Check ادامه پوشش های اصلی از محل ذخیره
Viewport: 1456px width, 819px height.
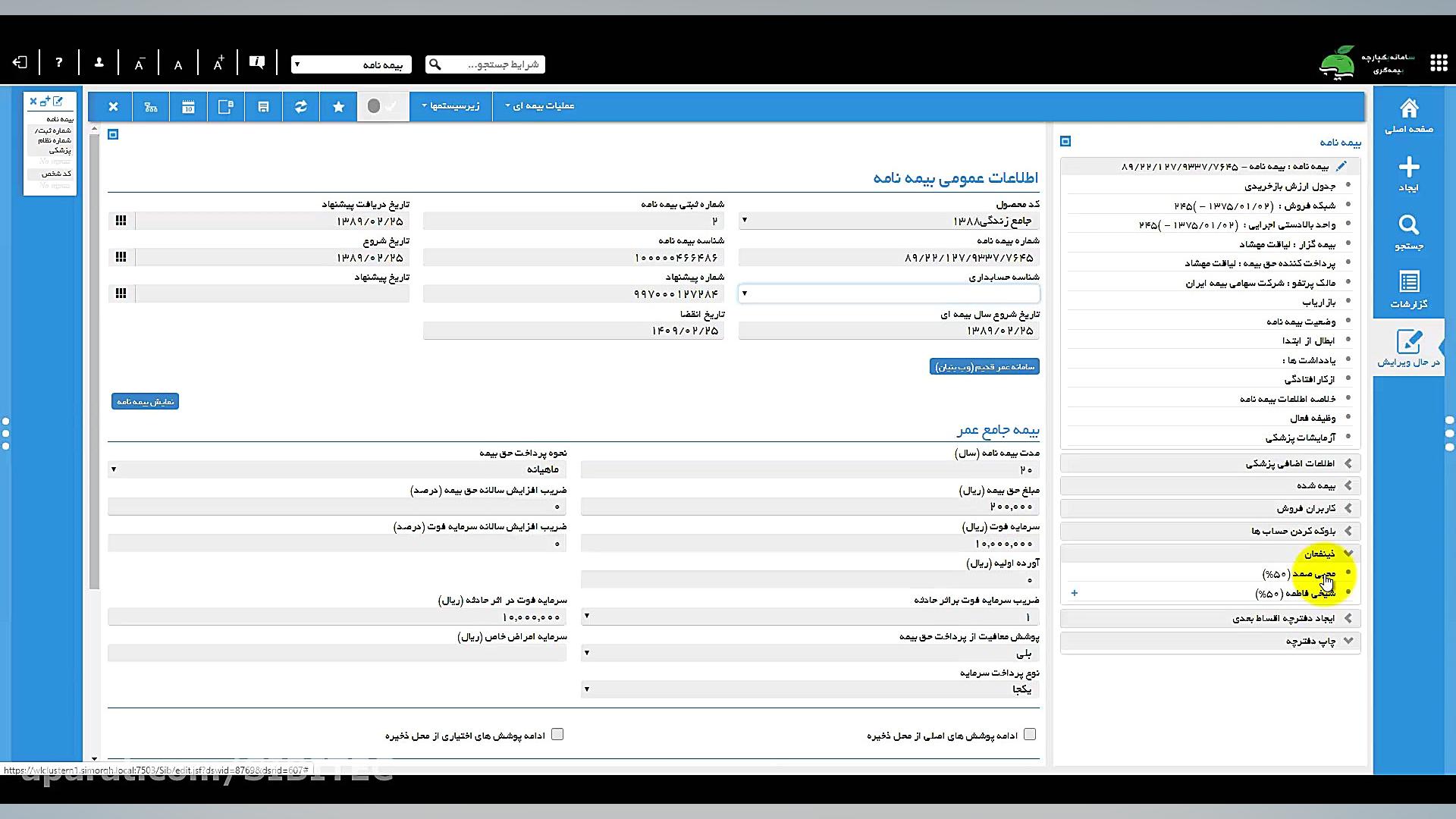pyautogui.click(x=1029, y=734)
